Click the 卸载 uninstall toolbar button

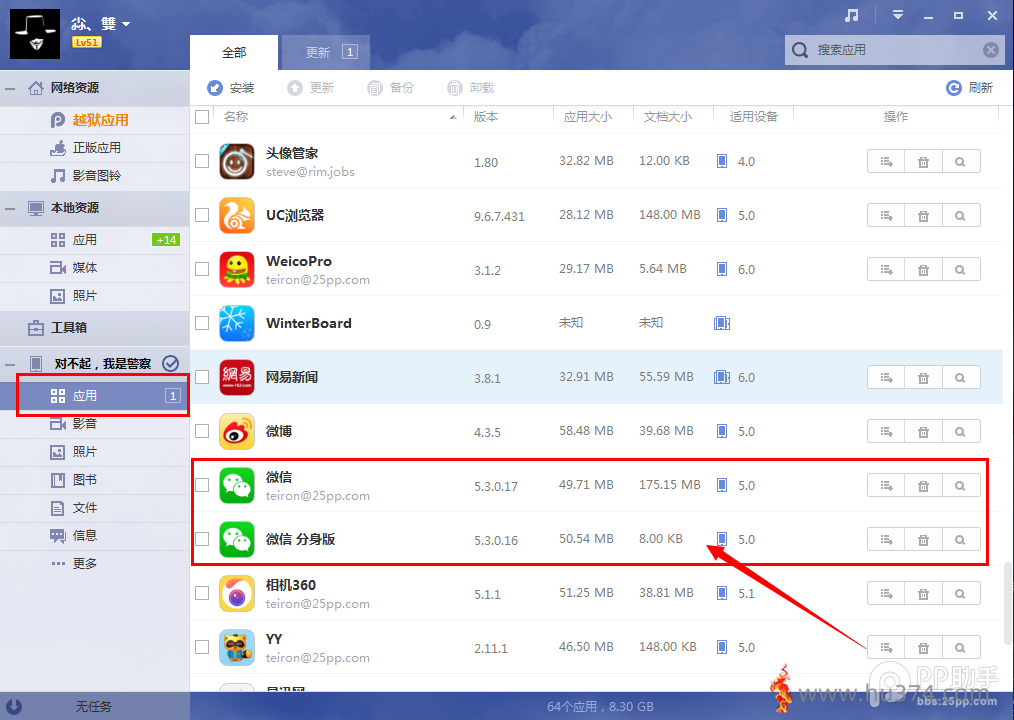(471, 88)
